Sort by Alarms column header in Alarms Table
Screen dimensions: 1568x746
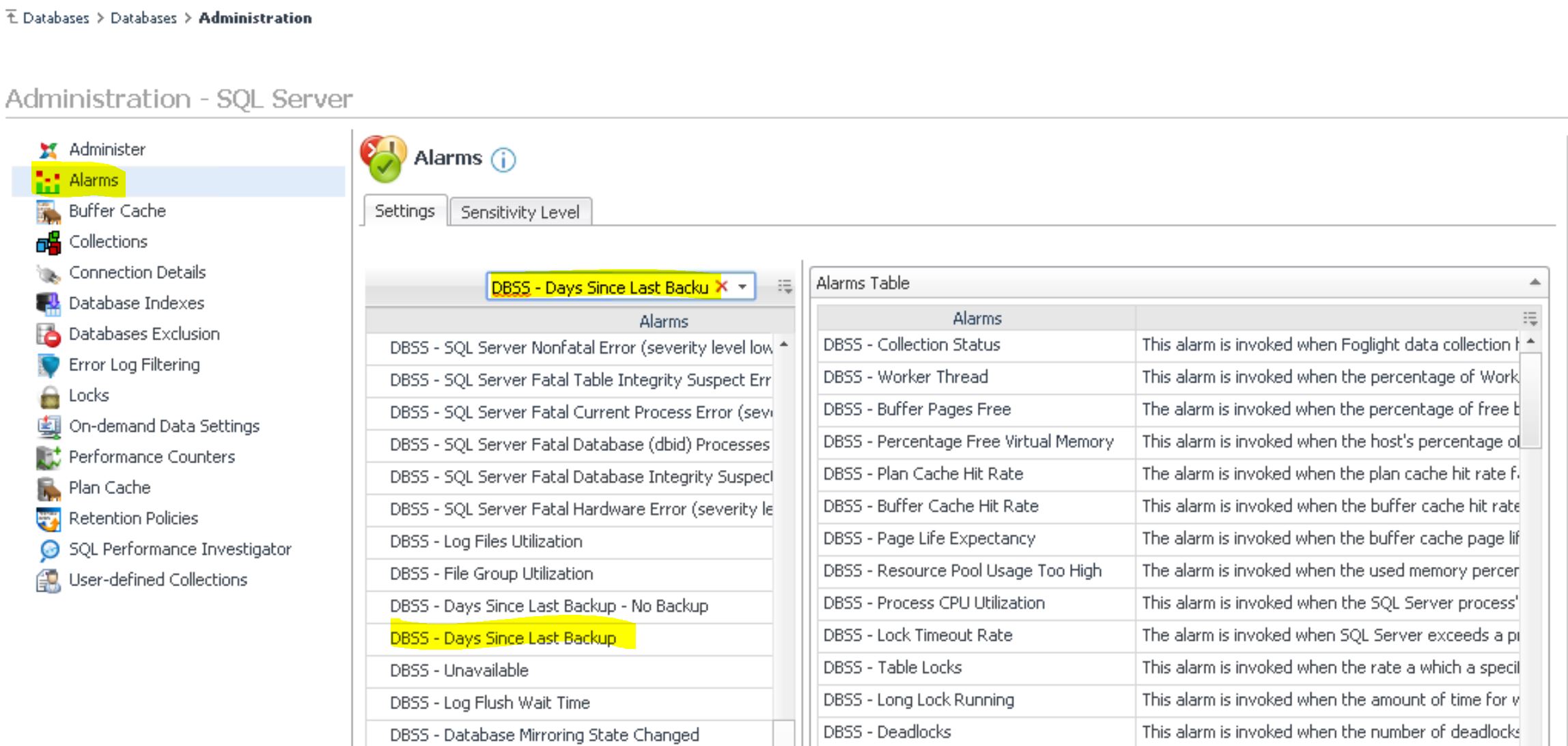977,318
